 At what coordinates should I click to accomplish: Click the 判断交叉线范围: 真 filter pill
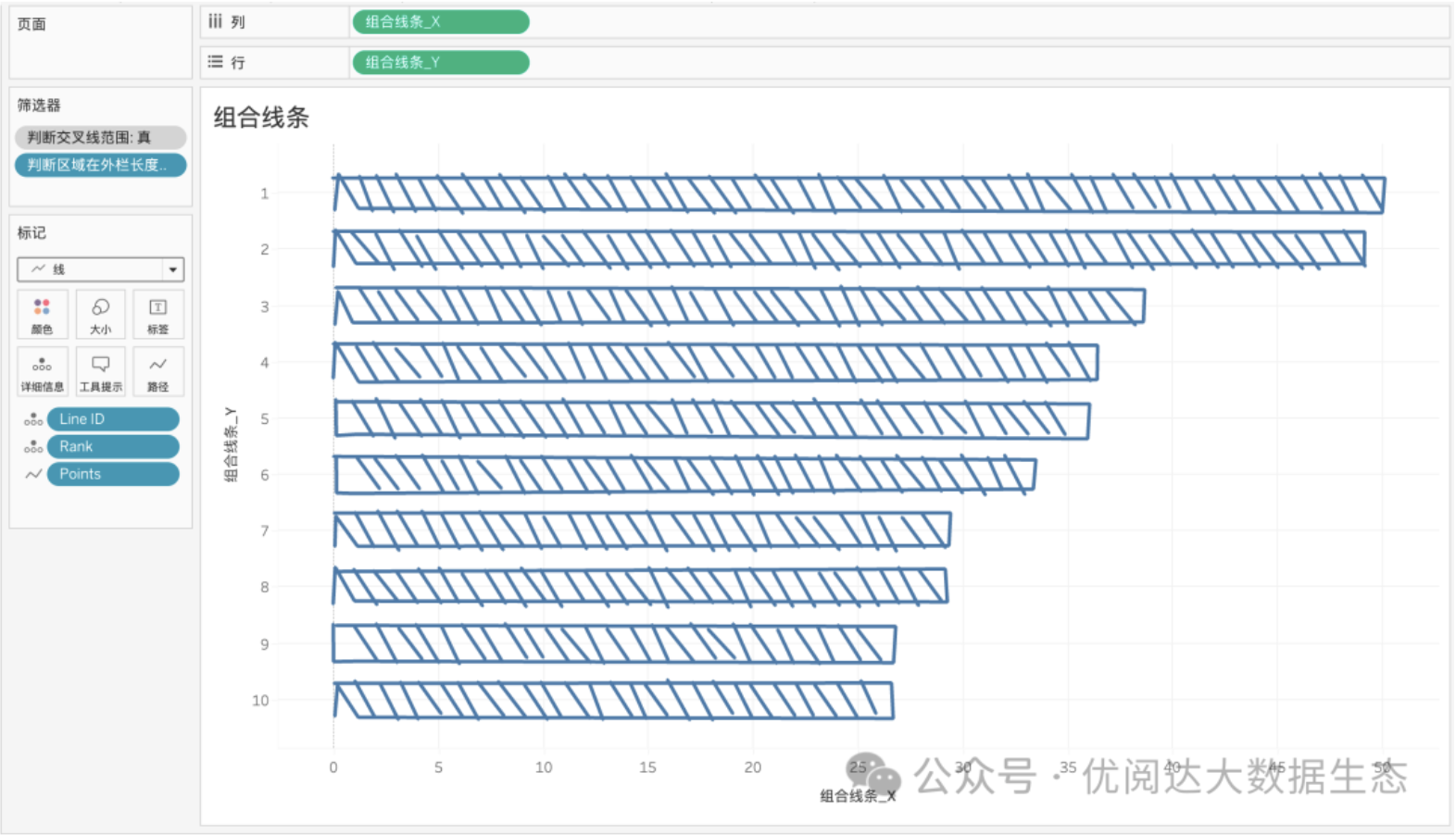click(x=100, y=138)
